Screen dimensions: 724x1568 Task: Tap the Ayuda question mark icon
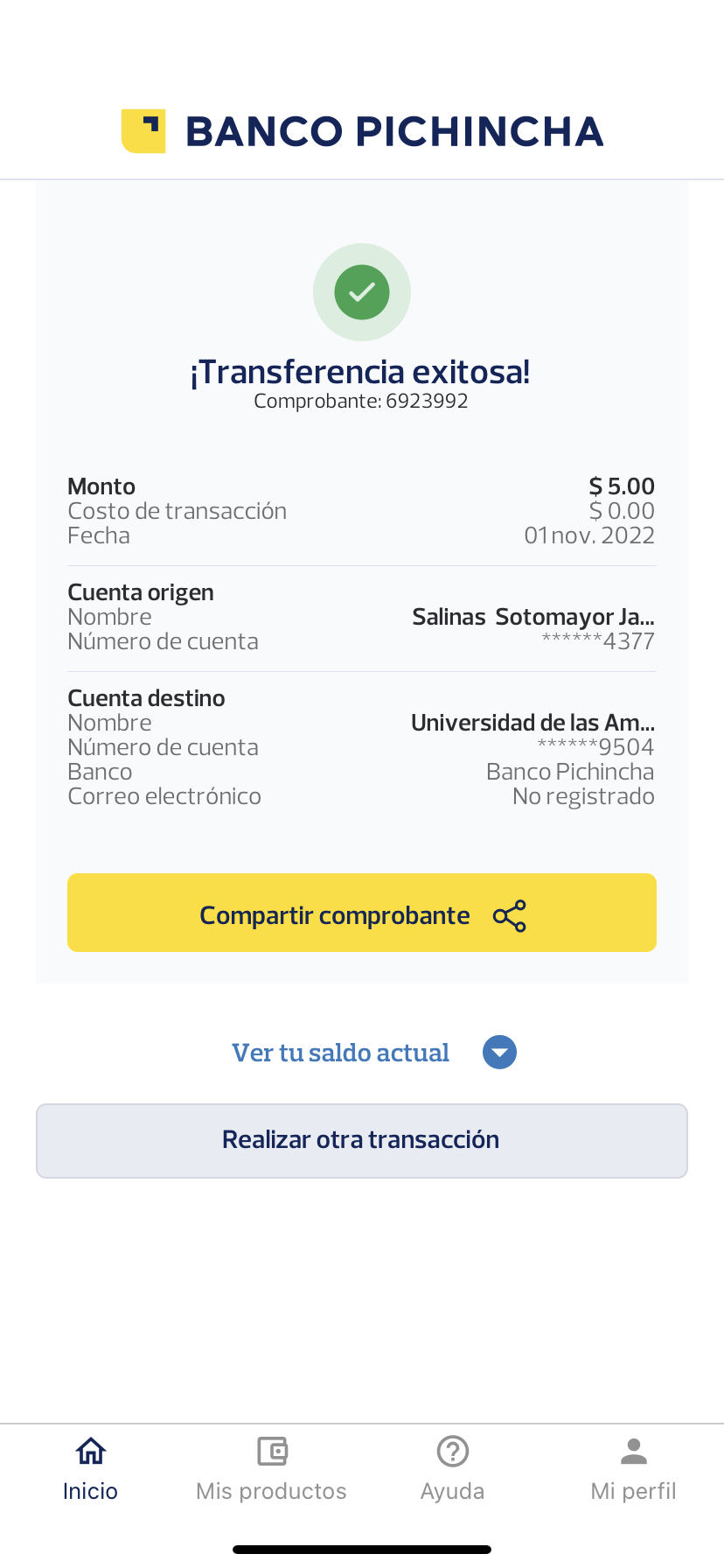453,1452
